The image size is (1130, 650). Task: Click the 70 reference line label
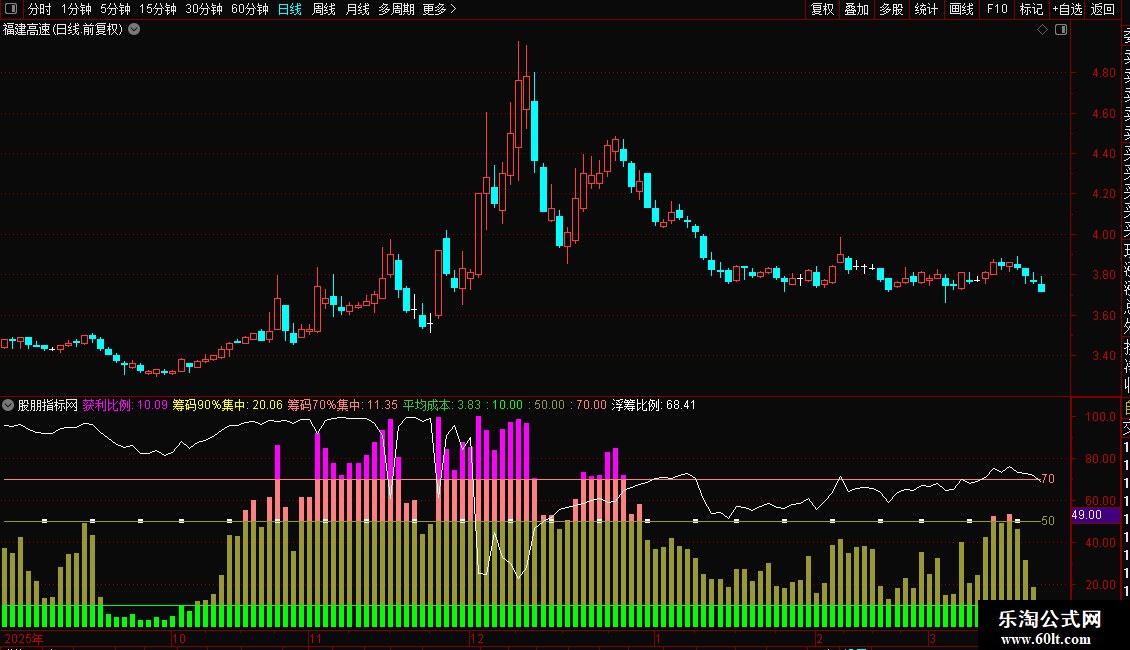click(1048, 478)
